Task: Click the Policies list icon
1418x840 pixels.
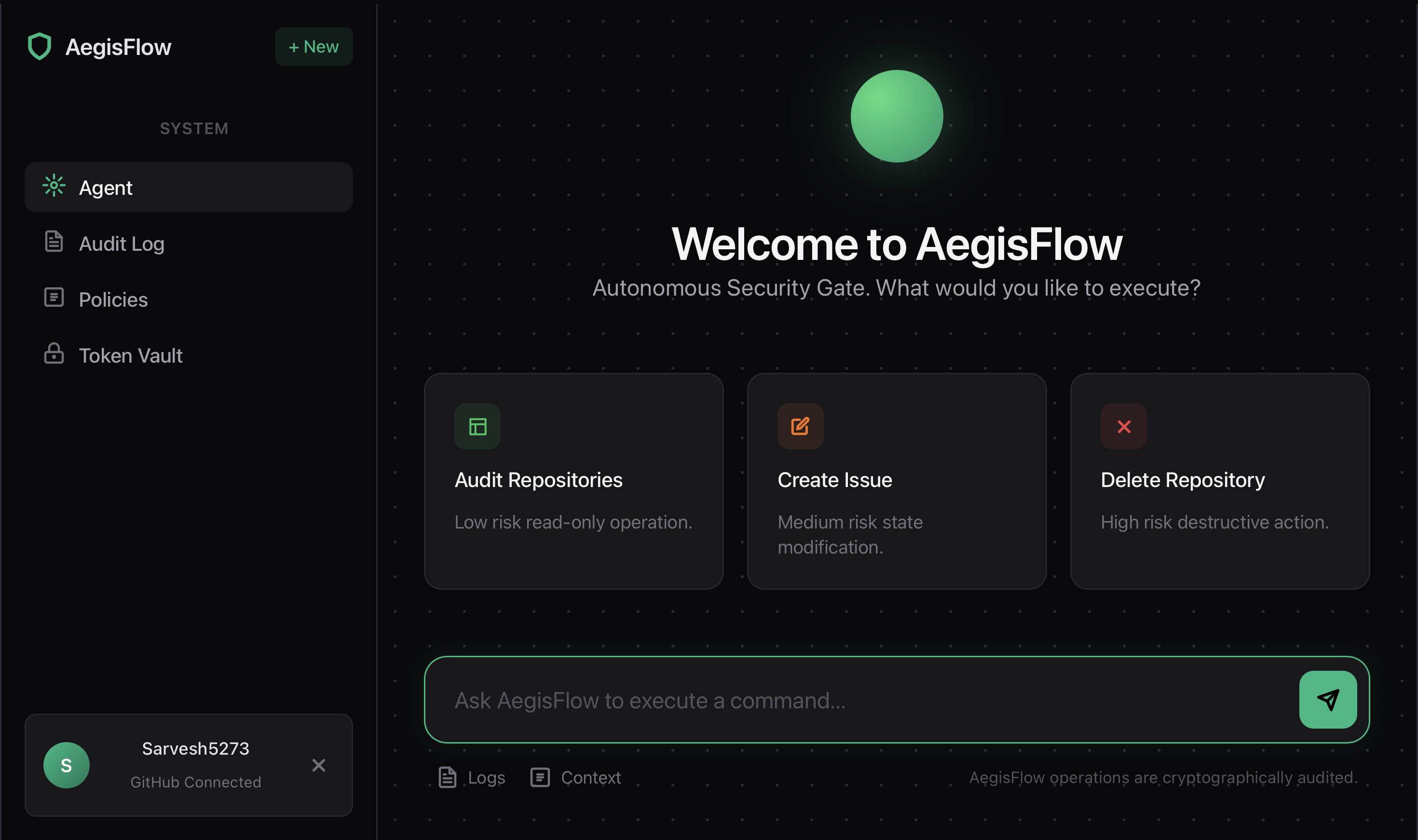Action: pyautogui.click(x=54, y=298)
